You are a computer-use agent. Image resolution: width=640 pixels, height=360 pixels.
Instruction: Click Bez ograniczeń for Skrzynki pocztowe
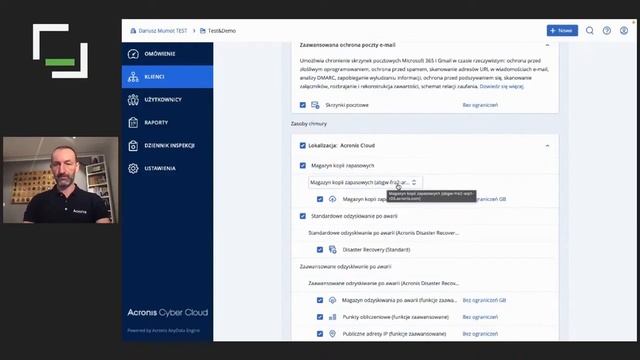[480, 105]
